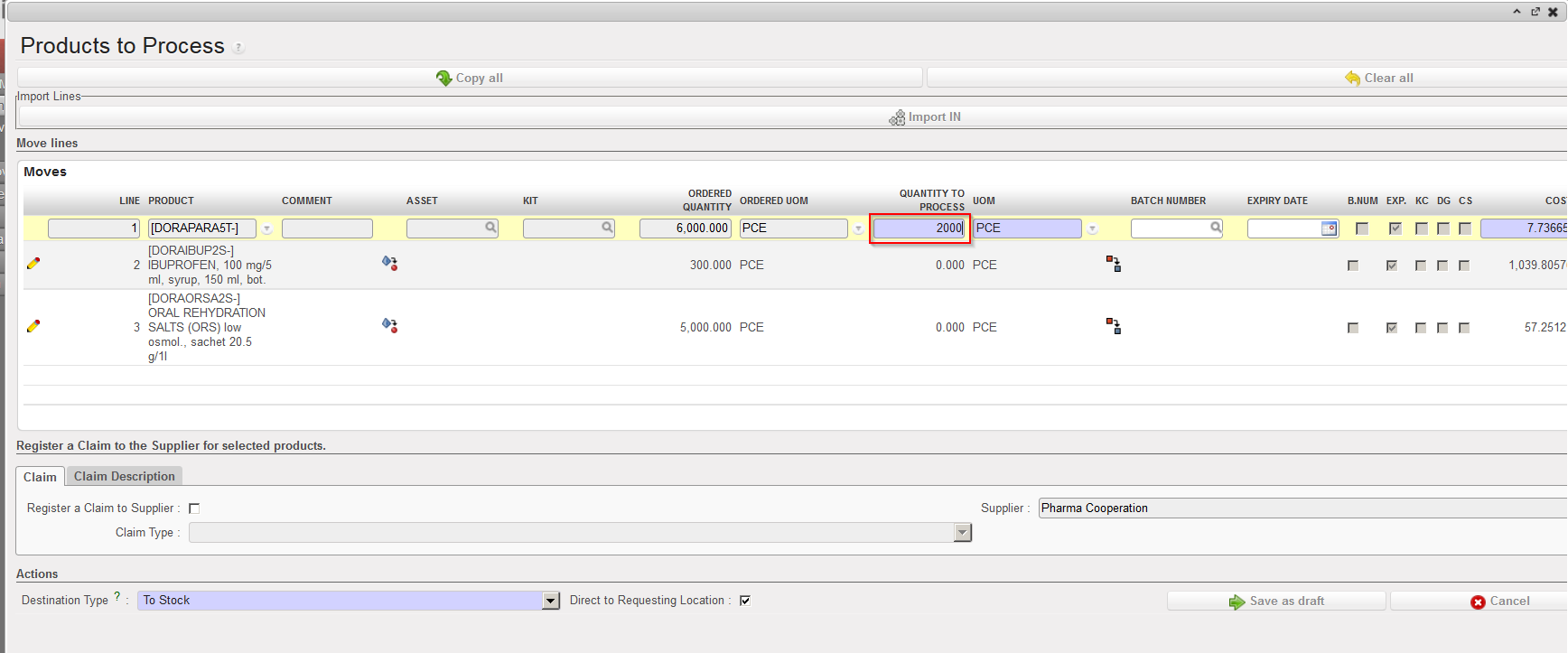Screen dimensions: 1568x653
Task: Click asset icon on Oral Rehydration Salts row
Action: coord(389,325)
